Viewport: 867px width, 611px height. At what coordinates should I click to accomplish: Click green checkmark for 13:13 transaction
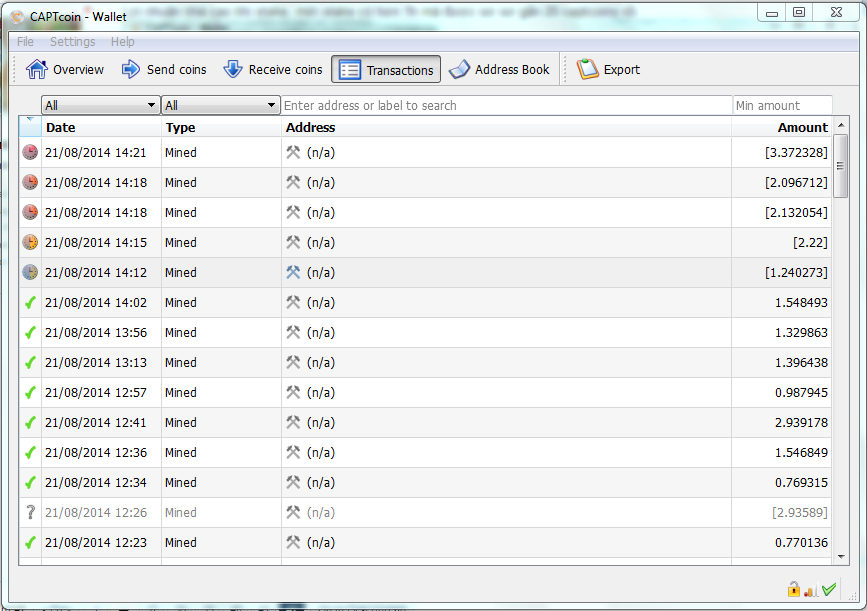coord(30,362)
